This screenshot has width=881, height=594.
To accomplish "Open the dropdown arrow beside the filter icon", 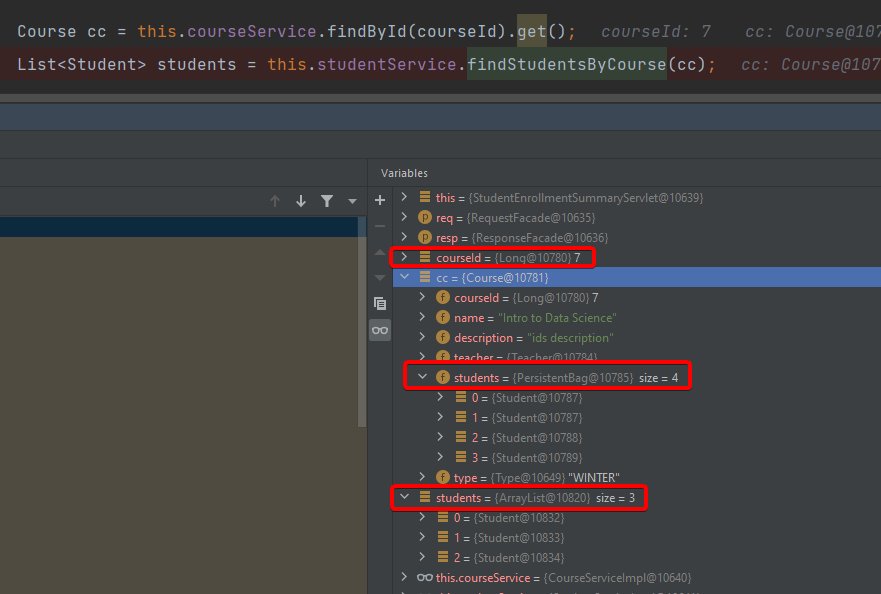I will click(352, 201).
